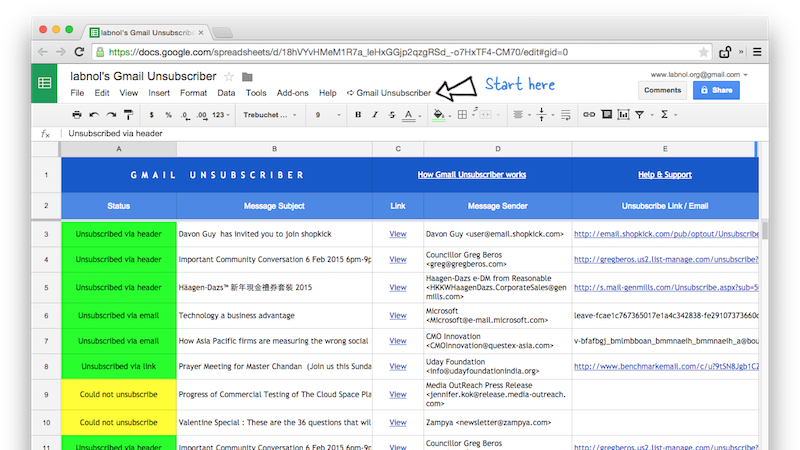Click the formula bar input

(x=413, y=133)
